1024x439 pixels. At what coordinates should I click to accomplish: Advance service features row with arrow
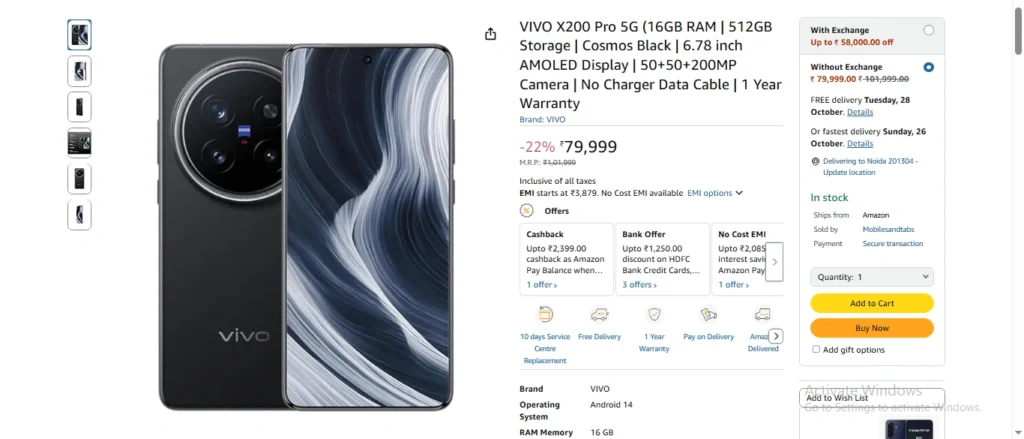pos(775,336)
